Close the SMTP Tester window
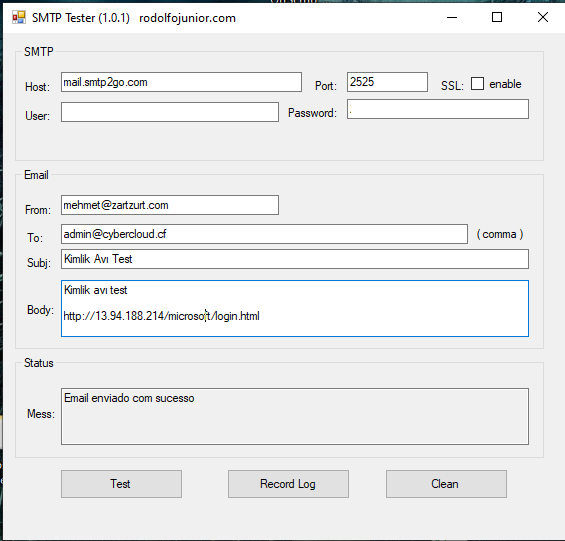 tap(543, 17)
